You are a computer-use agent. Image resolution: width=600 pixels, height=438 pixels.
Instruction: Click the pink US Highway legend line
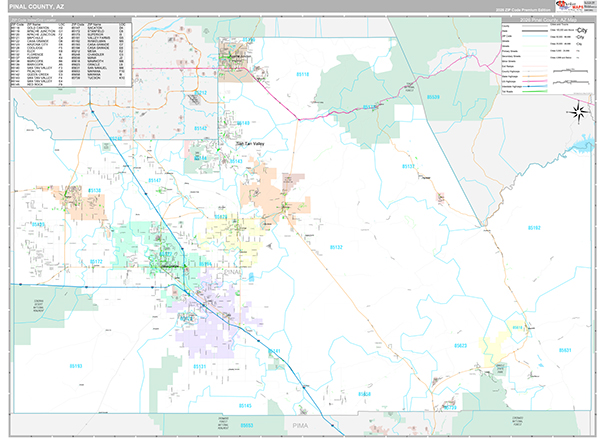[x=535, y=81]
